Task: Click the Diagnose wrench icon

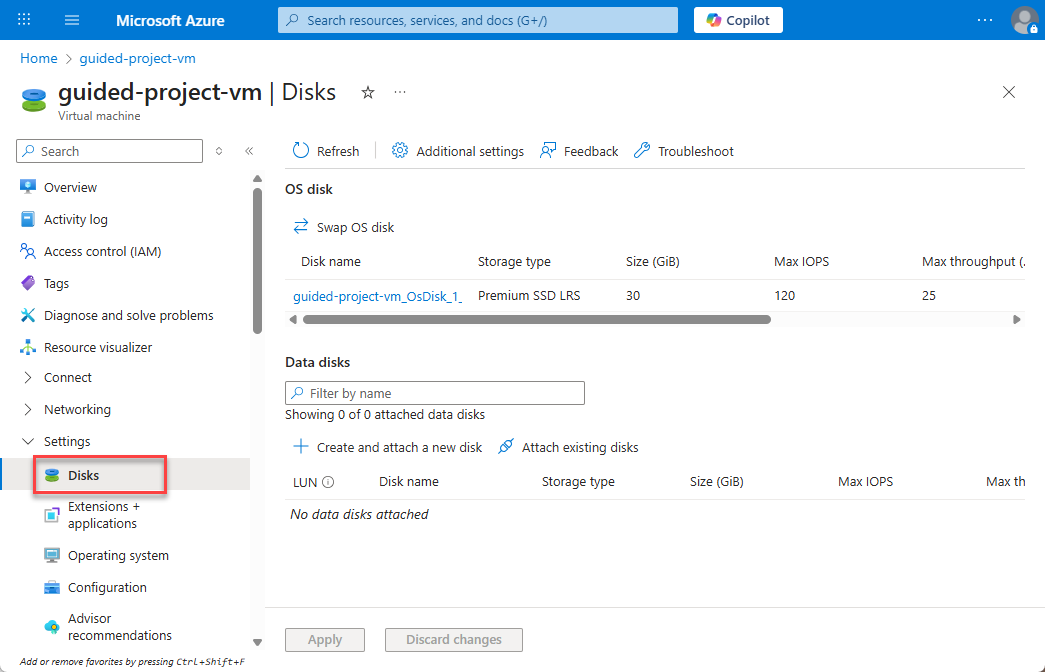Action: pos(27,315)
